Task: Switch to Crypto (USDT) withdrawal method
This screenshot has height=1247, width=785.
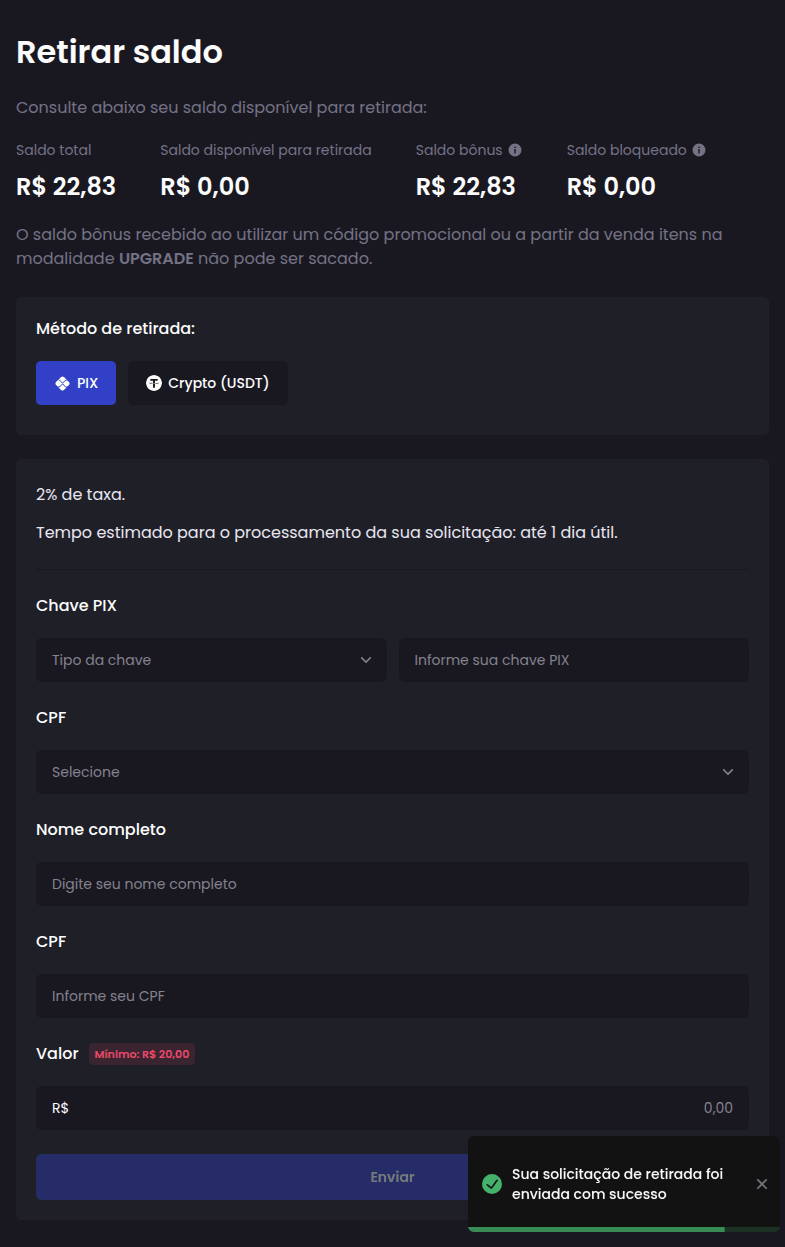Action: (208, 383)
